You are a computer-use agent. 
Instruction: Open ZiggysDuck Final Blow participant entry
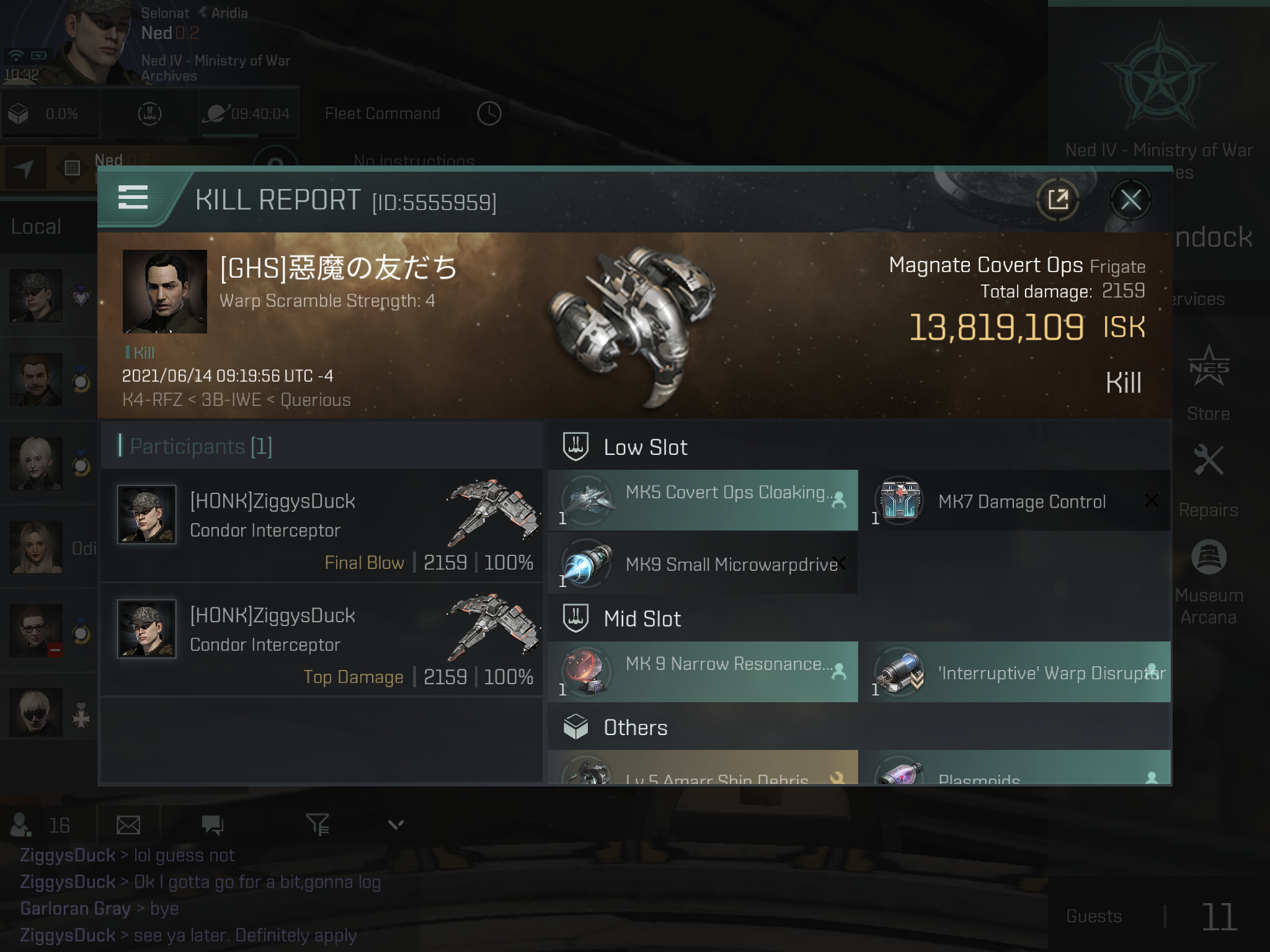(321, 526)
